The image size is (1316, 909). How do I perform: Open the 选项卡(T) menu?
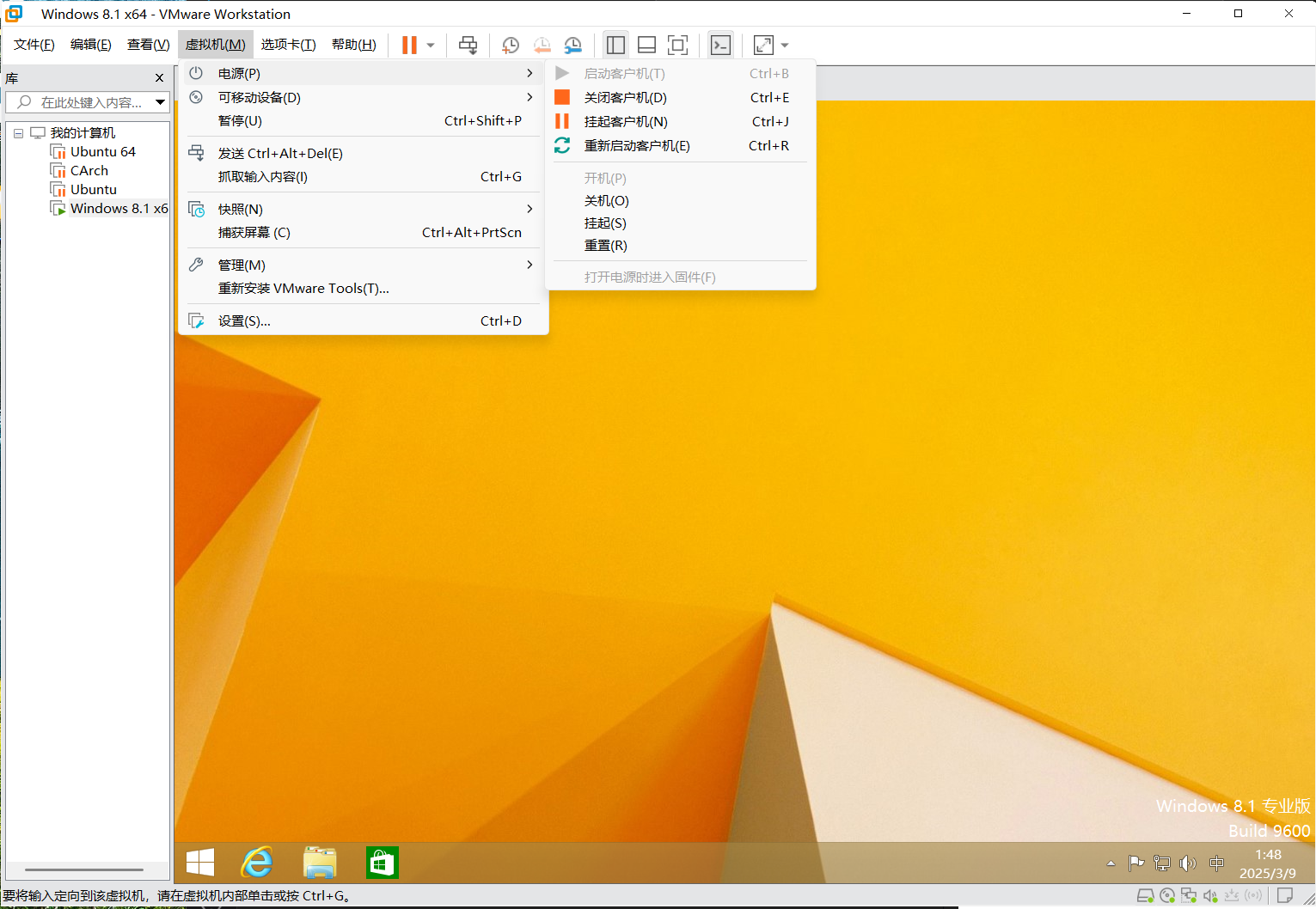[x=289, y=45]
